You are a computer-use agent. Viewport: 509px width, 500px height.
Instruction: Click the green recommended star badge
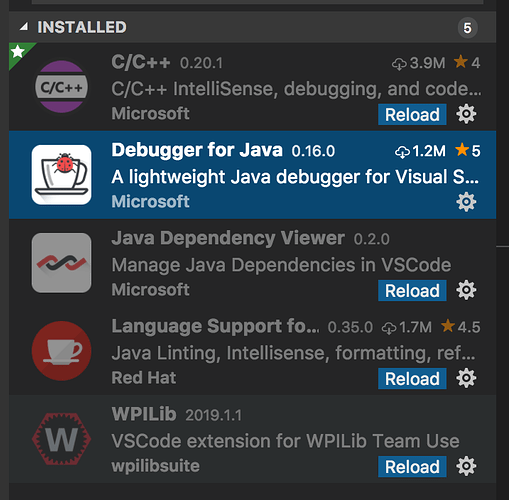pyautogui.click(x=18, y=52)
